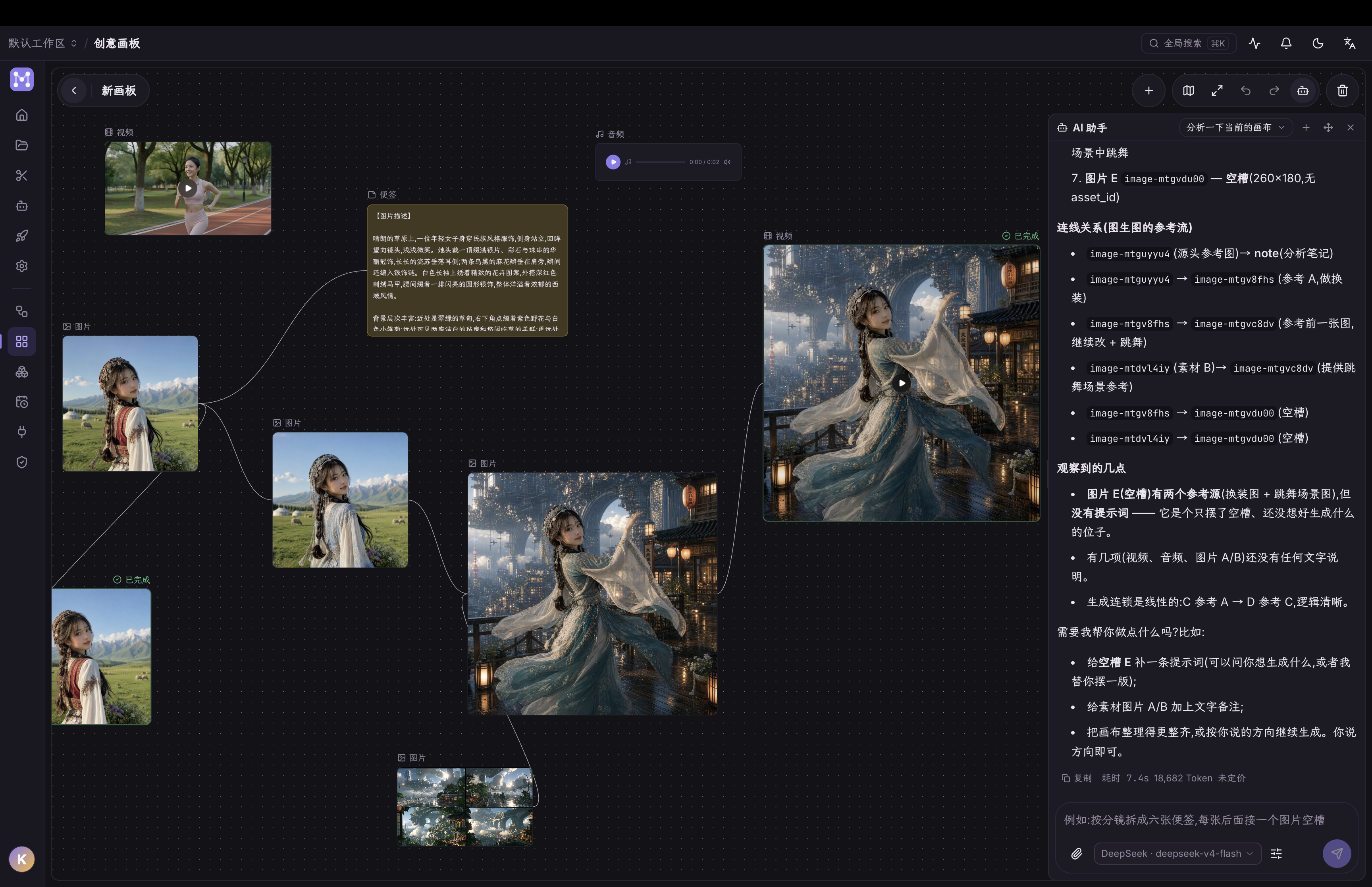1372x887 pixels.
Task: Select the cropped grassland image marked 已完成
Action: 101,657
